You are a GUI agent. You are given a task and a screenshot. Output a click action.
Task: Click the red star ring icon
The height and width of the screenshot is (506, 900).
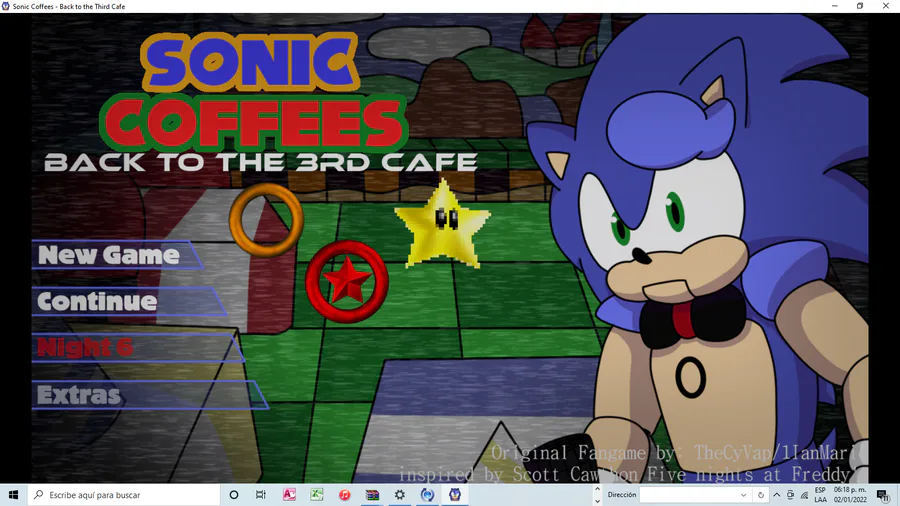pos(347,282)
